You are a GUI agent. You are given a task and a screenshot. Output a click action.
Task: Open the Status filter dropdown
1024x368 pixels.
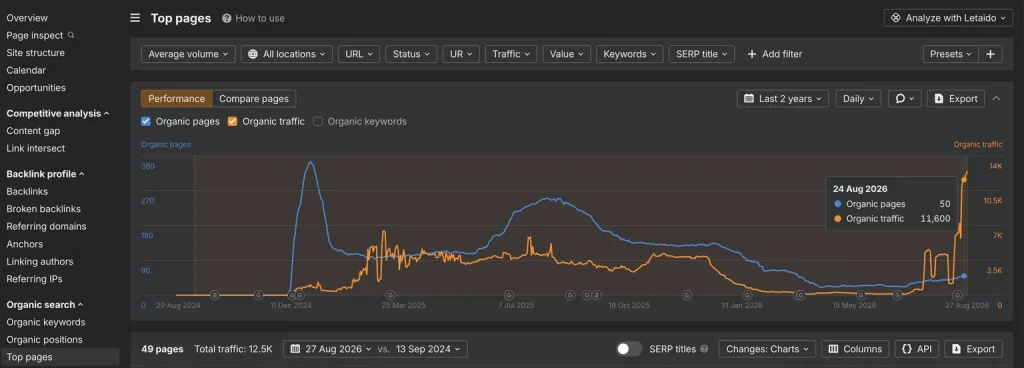click(411, 54)
